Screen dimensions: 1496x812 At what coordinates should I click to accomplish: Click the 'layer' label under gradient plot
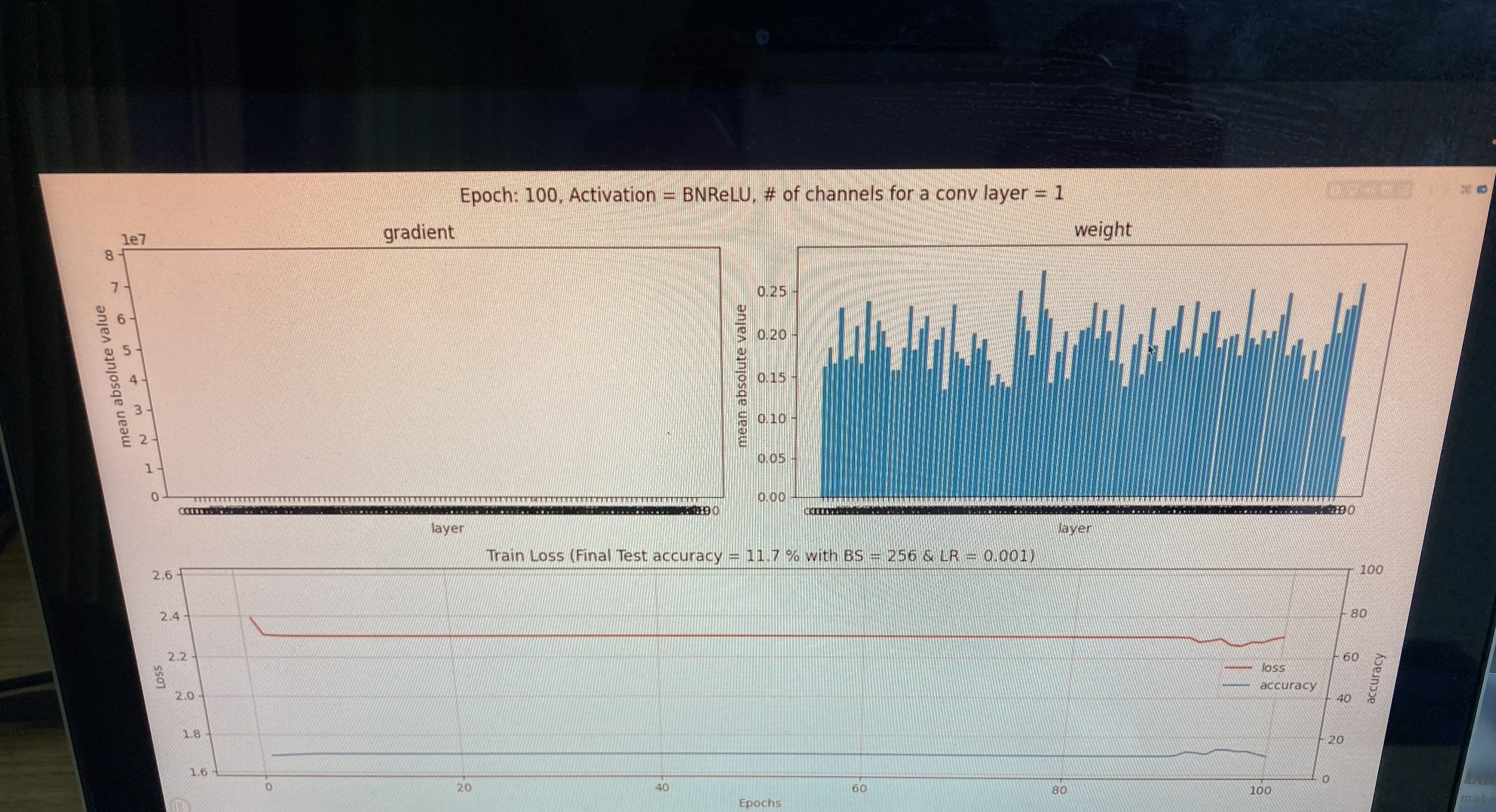(447, 528)
